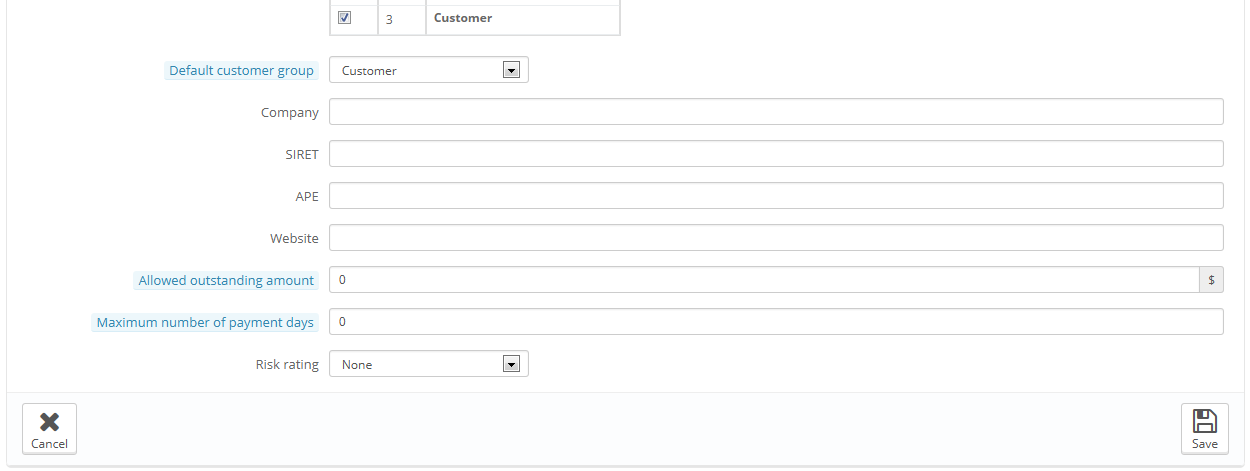1250x471 pixels.
Task: Click into the SIRET text field
Action: click(776, 154)
